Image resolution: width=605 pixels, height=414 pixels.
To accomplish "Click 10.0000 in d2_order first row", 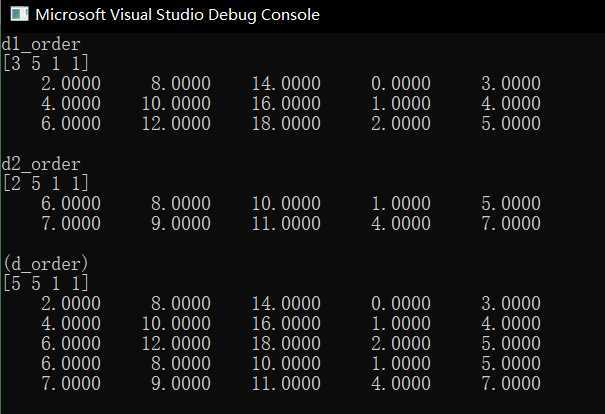I will click(286, 203).
